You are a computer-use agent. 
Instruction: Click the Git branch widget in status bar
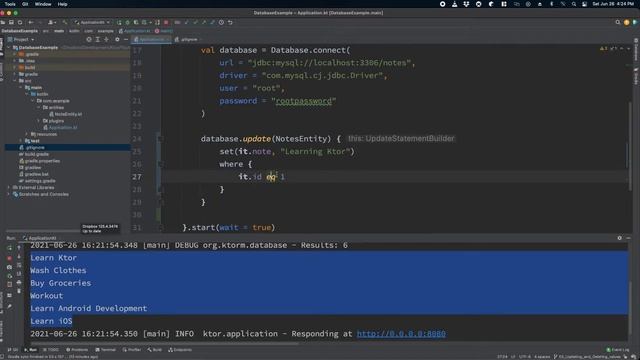point(587,357)
